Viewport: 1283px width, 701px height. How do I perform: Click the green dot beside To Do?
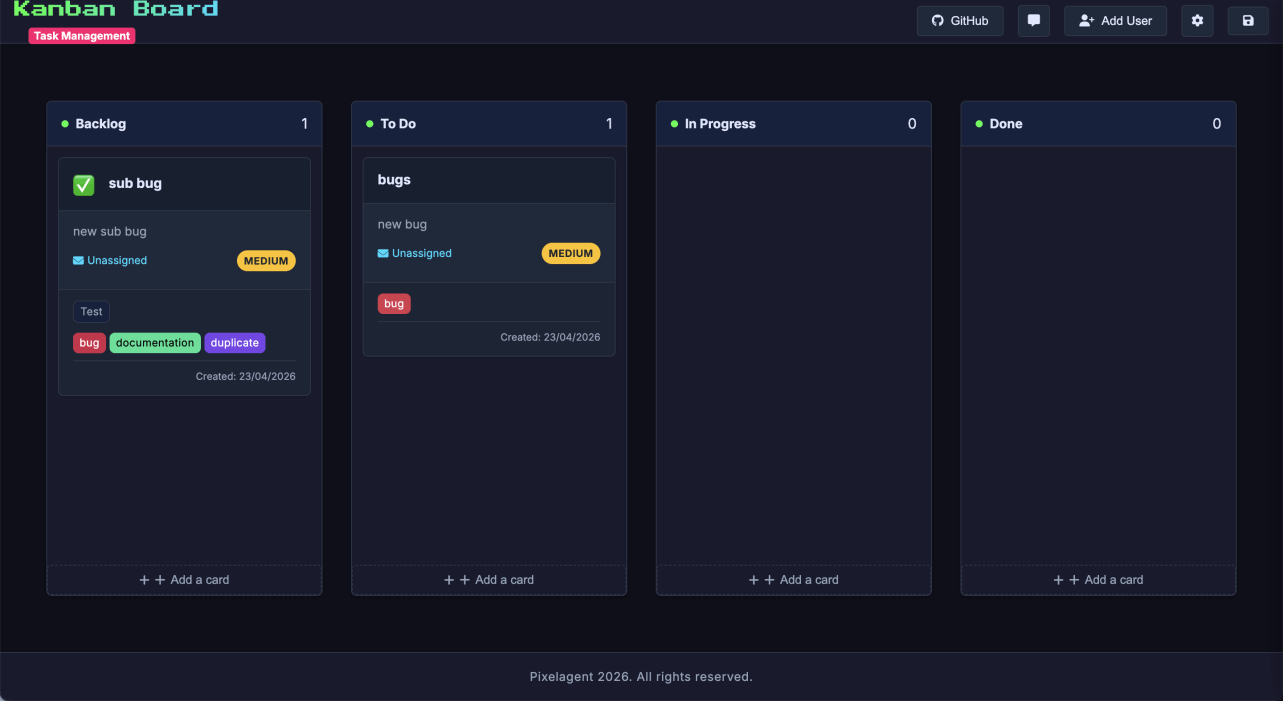click(370, 124)
